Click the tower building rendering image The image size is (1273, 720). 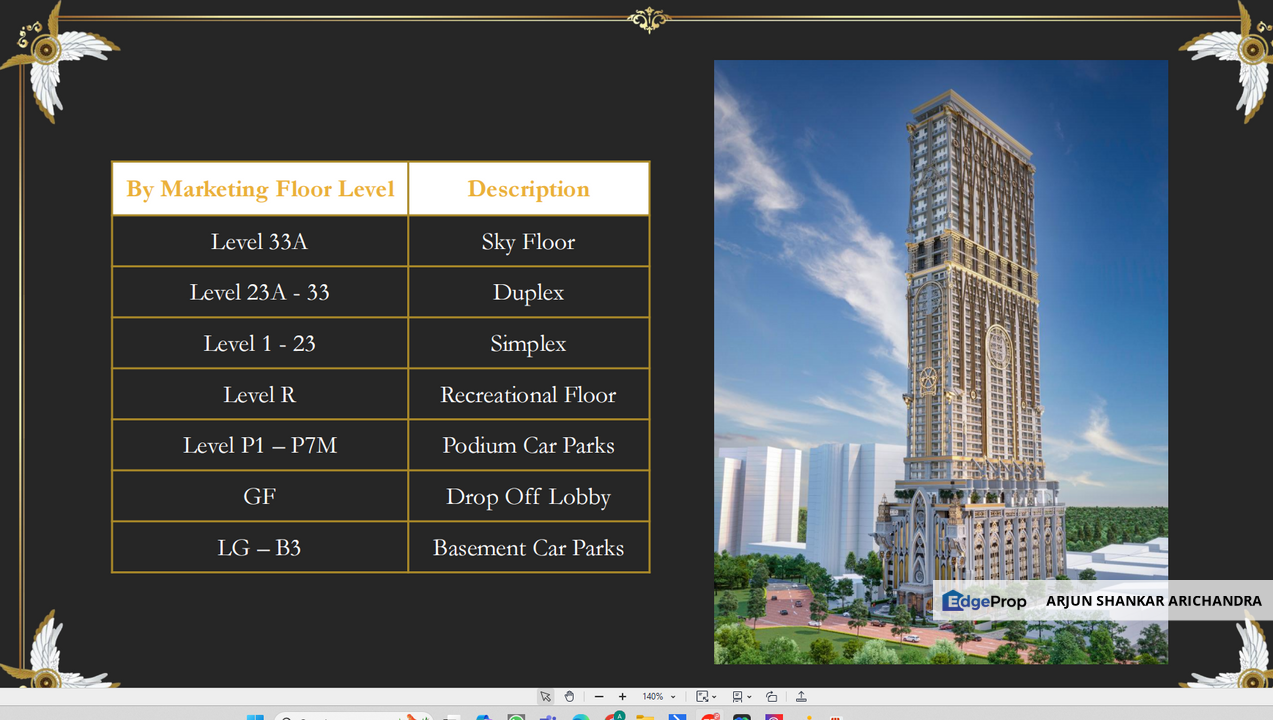(x=940, y=330)
